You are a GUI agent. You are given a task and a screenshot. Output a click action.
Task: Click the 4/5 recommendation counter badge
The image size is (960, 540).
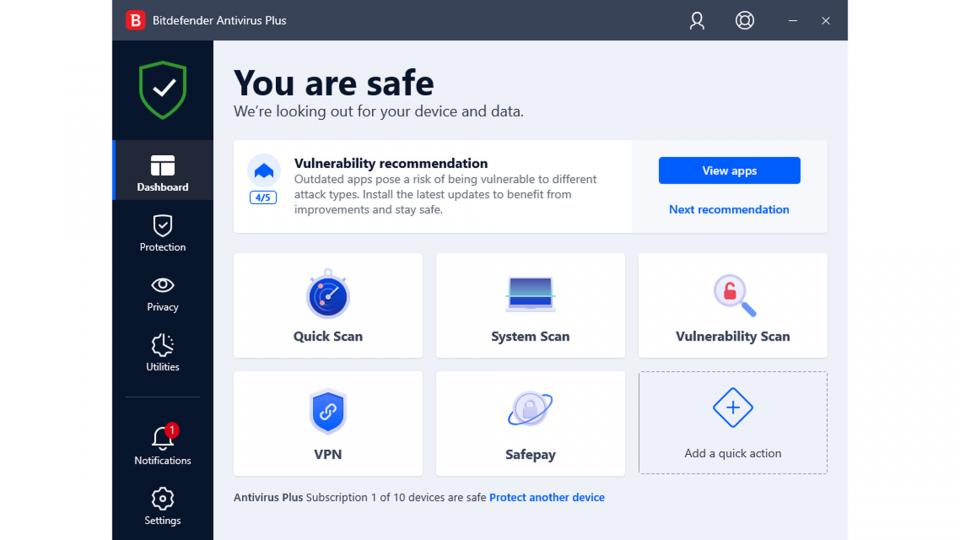pyautogui.click(x=263, y=198)
